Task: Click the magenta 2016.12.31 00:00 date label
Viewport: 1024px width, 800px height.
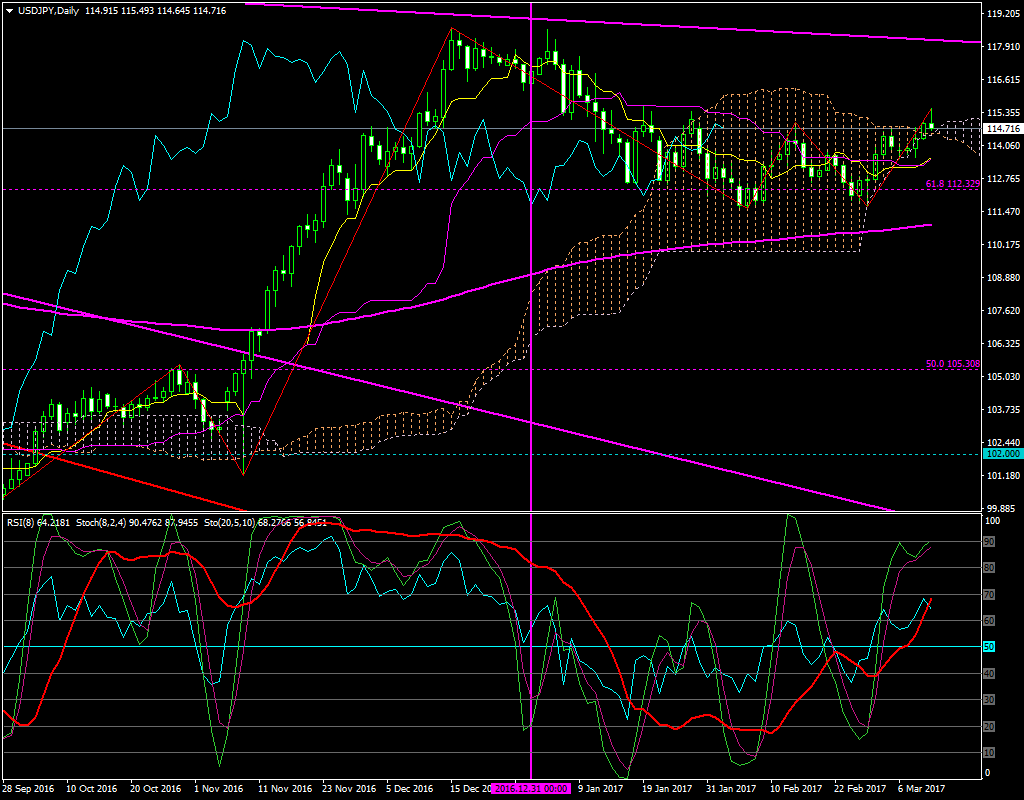Action: click(530, 789)
